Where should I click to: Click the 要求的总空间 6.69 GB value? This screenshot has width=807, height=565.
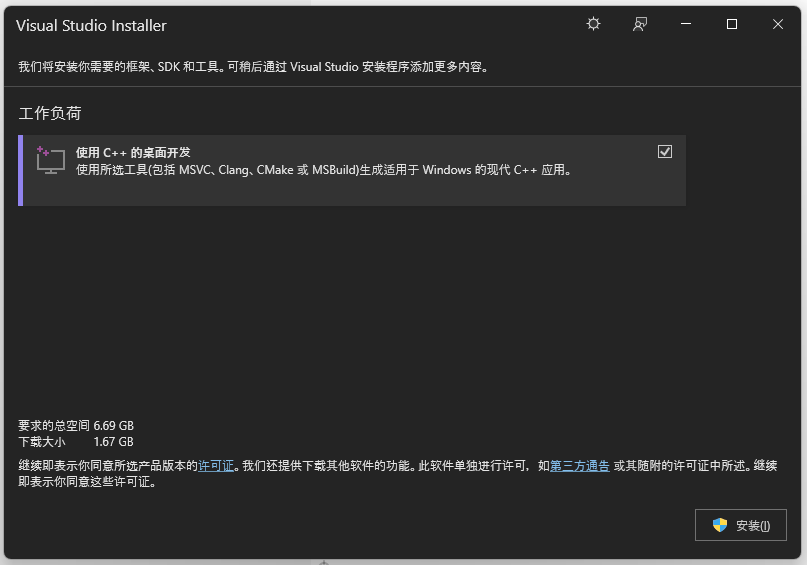tap(113, 426)
